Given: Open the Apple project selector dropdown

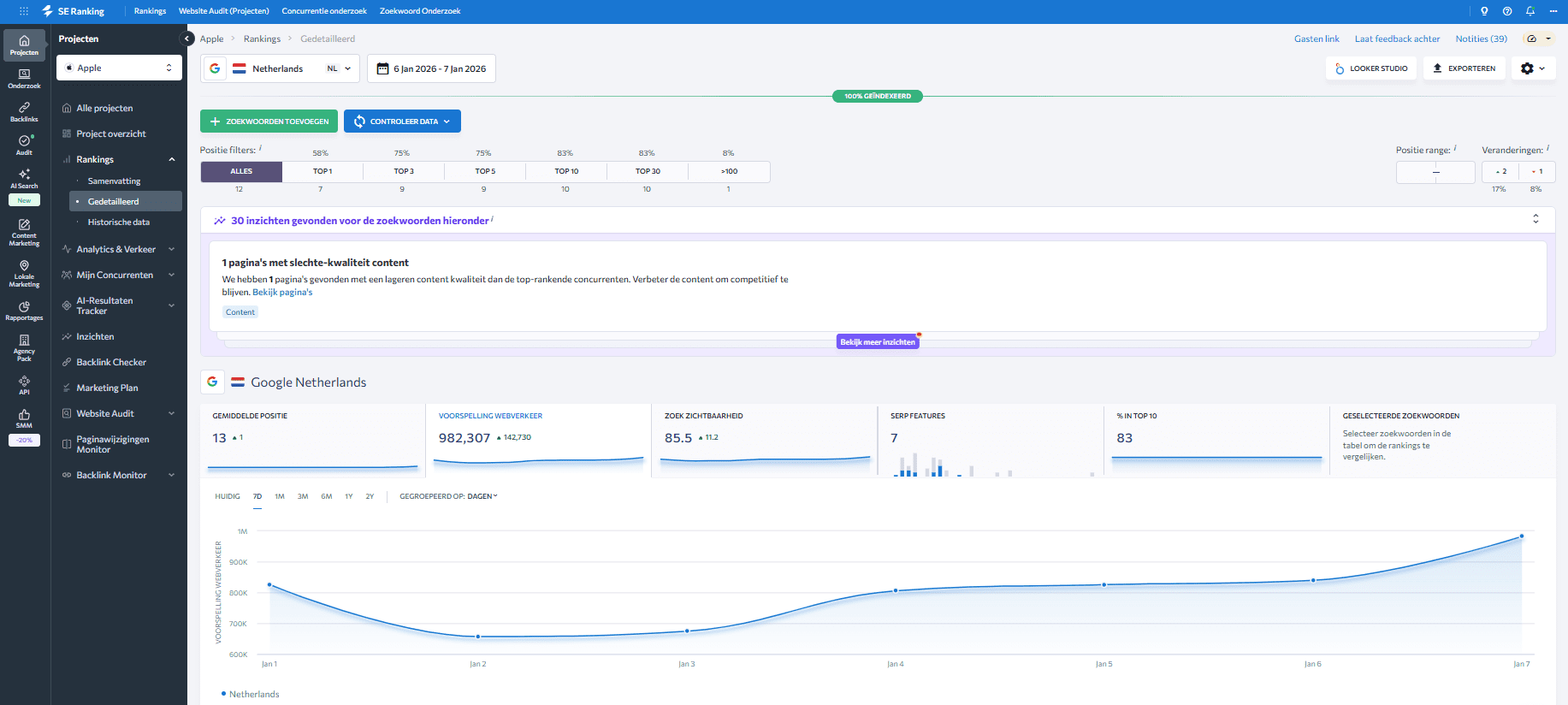Looking at the screenshot, I should tap(119, 68).
